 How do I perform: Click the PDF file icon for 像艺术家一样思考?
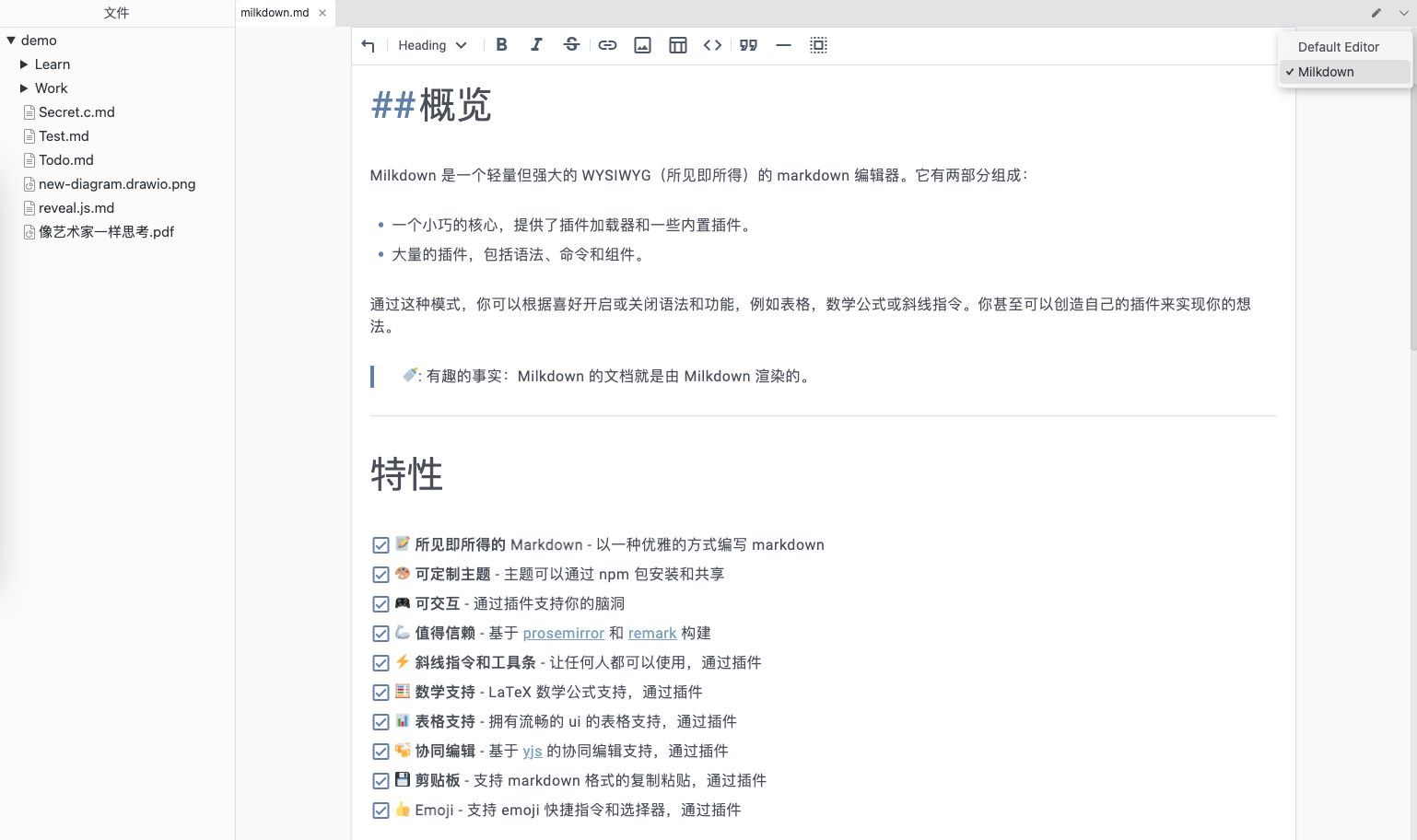29,232
